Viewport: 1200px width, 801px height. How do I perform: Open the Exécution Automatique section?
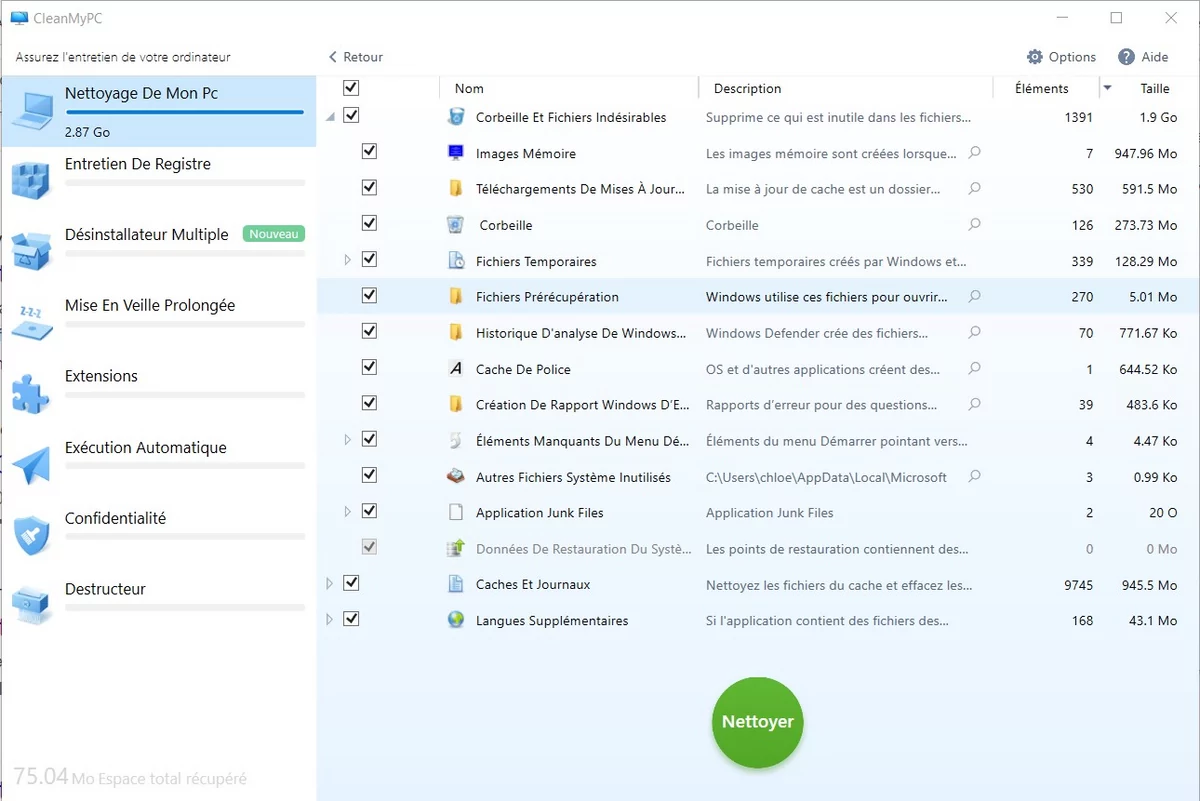pos(159,464)
